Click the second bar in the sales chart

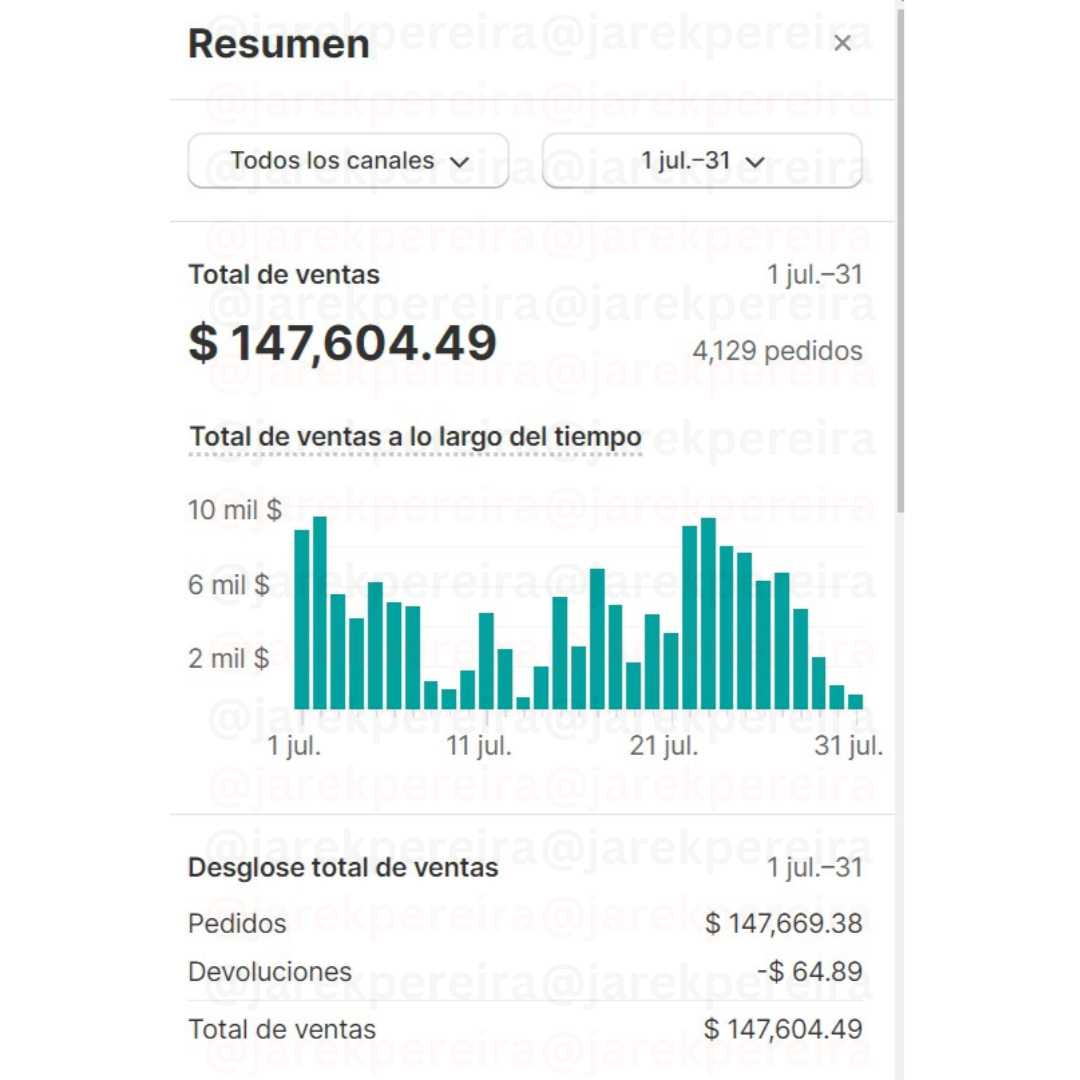click(x=320, y=612)
